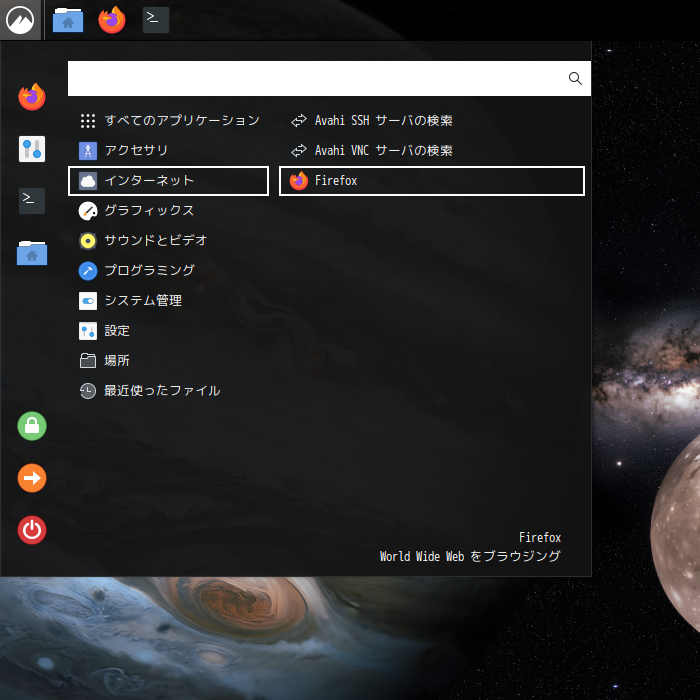Screen dimensions: 700x700
Task: Launch Avahi SSH サーバの検索
Action: click(432, 121)
